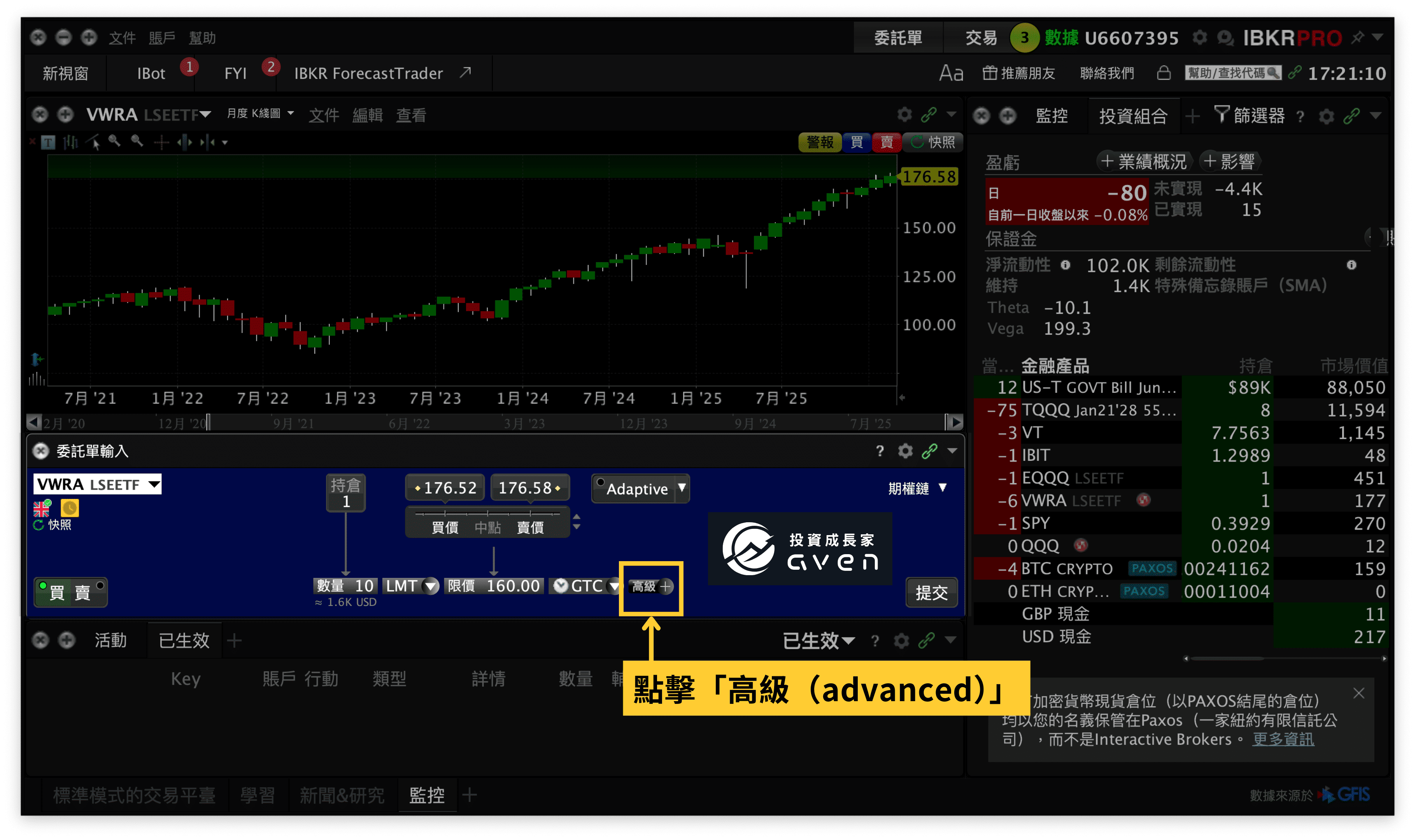Activate the crosshair tool on the chart
The height and width of the screenshot is (840, 1416).
coord(161,142)
